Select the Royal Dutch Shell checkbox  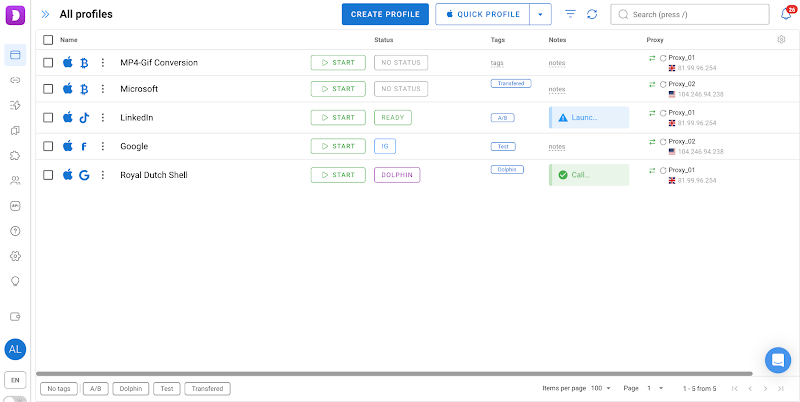[x=48, y=175]
